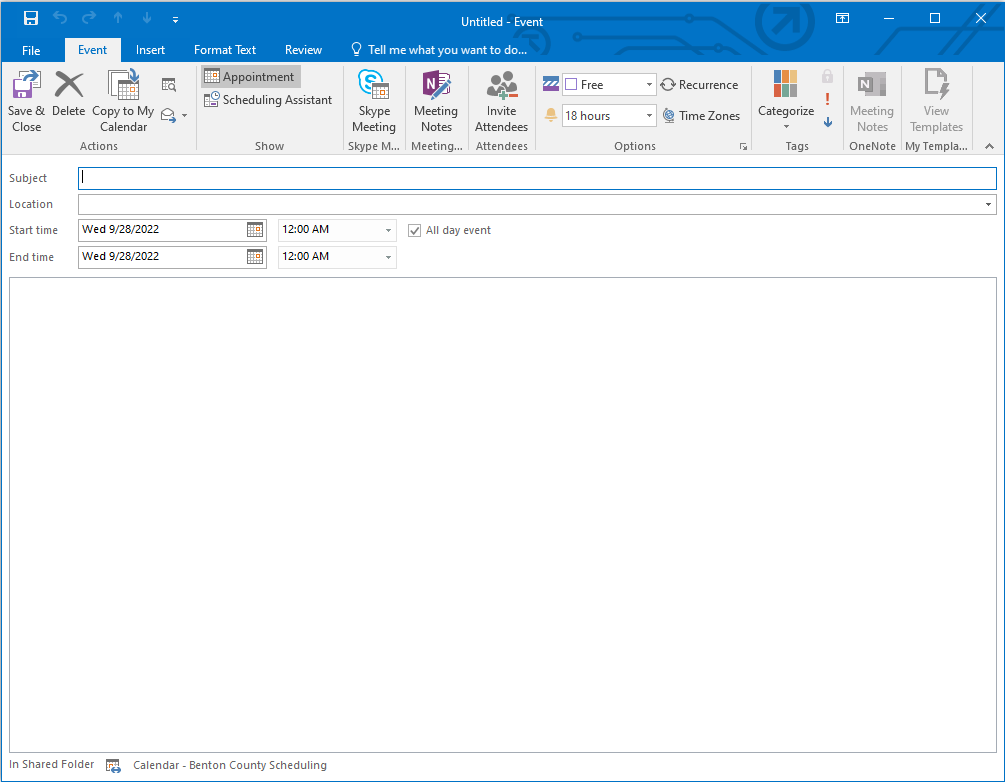Expand the Show As Free dropdown
Screen dimensions: 1005x782
coord(648,85)
